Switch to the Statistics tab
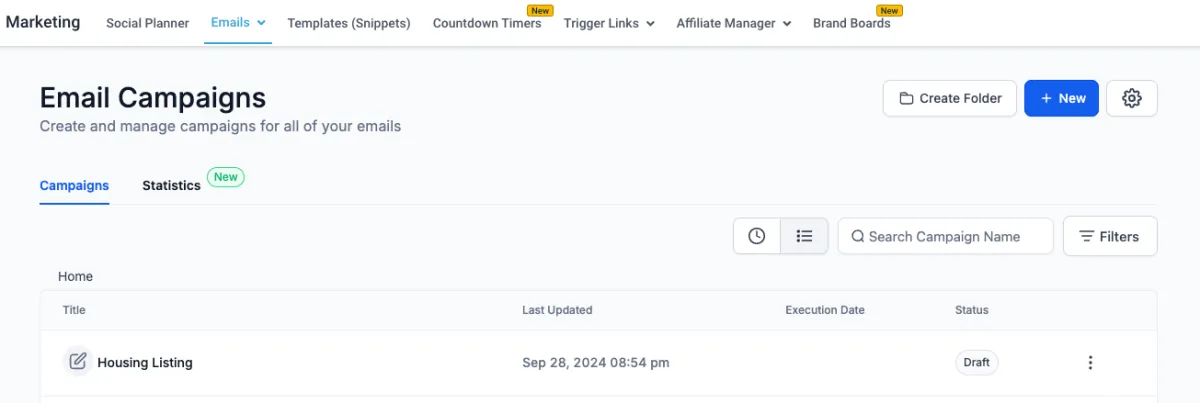The height and width of the screenshot is (403, 1200). click(171, 185)
